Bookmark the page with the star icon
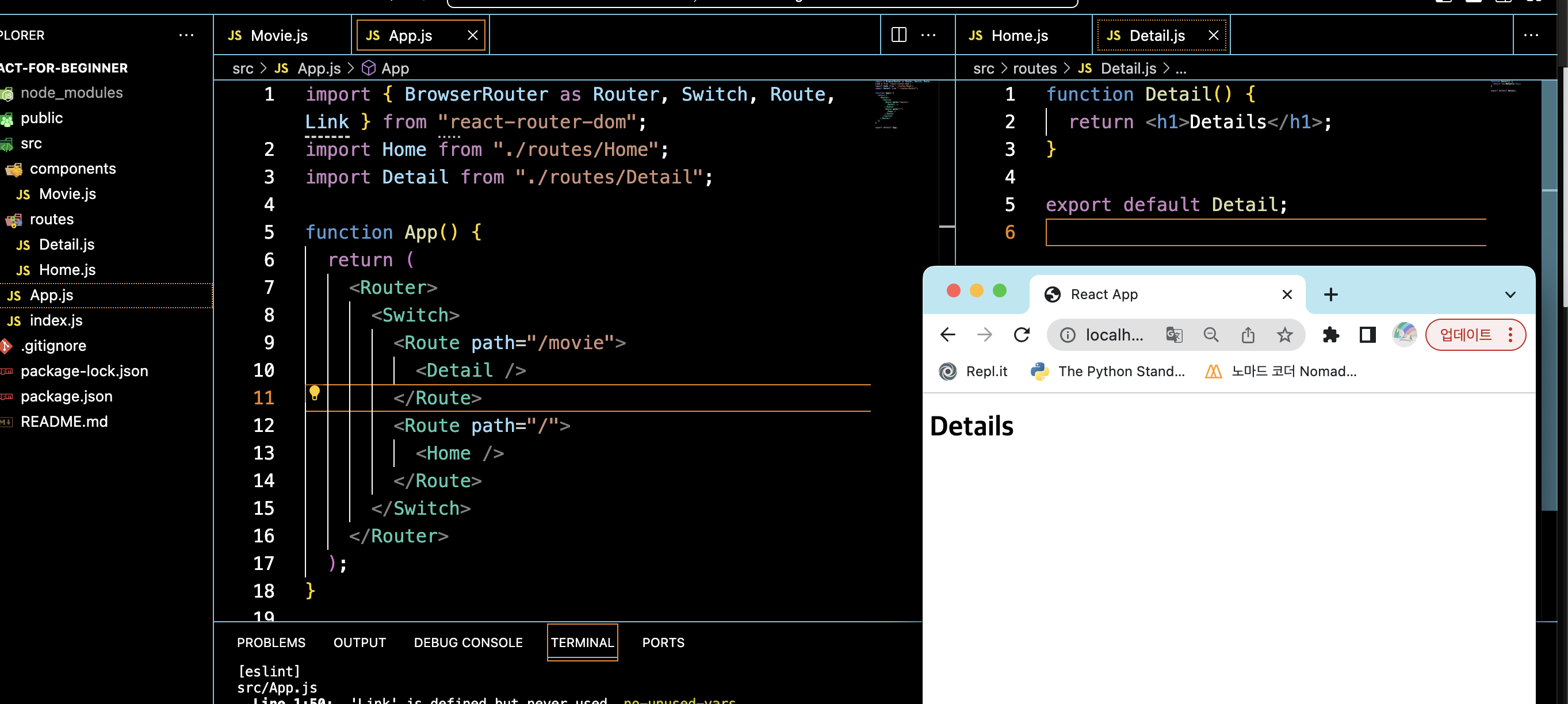Screen dimensions: 1568x704 pos(1284,335)
